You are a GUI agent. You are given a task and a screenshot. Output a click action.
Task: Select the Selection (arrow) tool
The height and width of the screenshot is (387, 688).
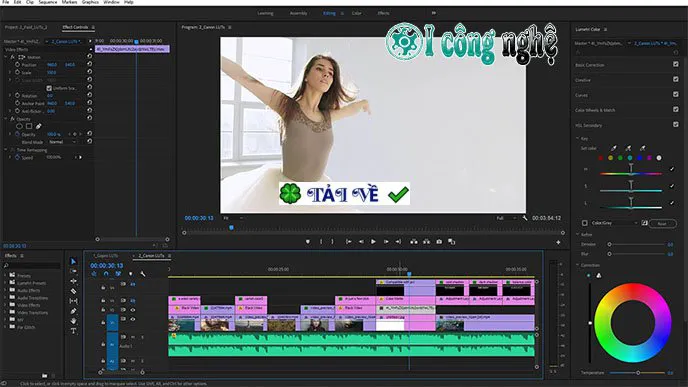(73, 262)
